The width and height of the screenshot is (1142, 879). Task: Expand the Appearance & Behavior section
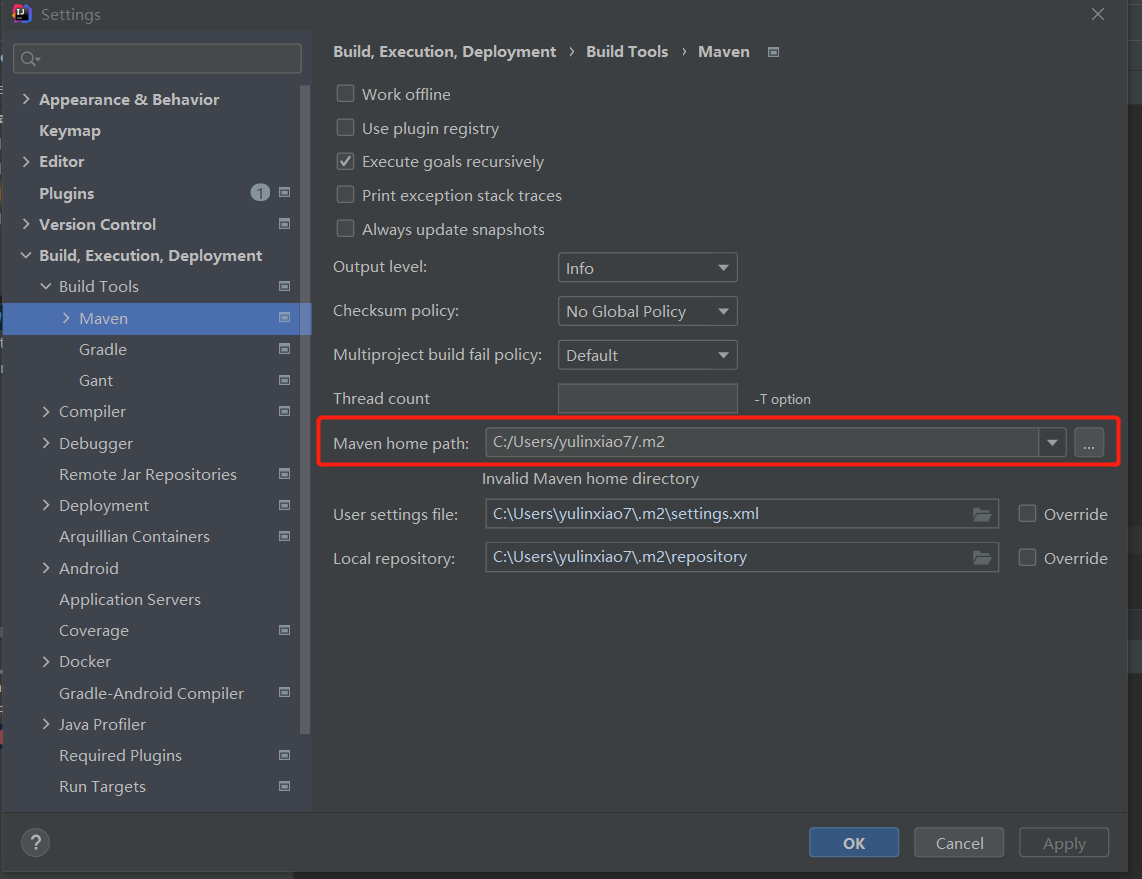[x=26, y=99]
